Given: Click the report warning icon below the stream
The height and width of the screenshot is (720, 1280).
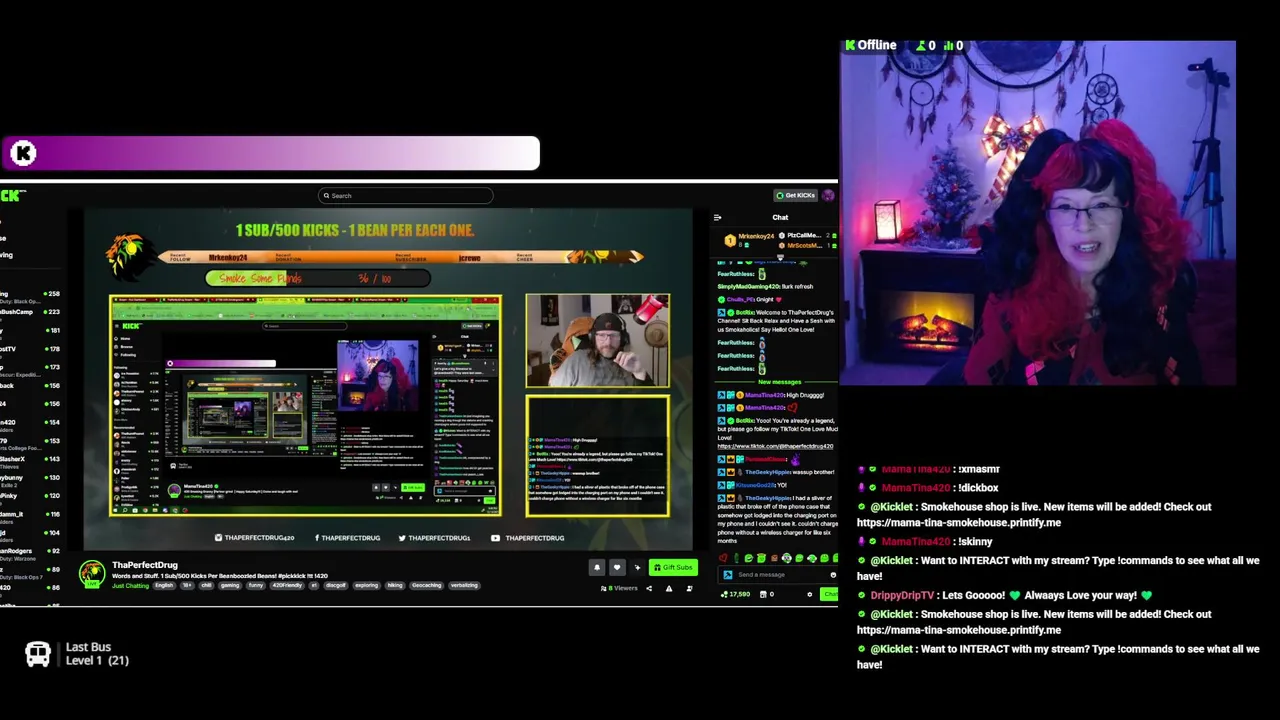Looking at the screenshot, I should point(669,588).
